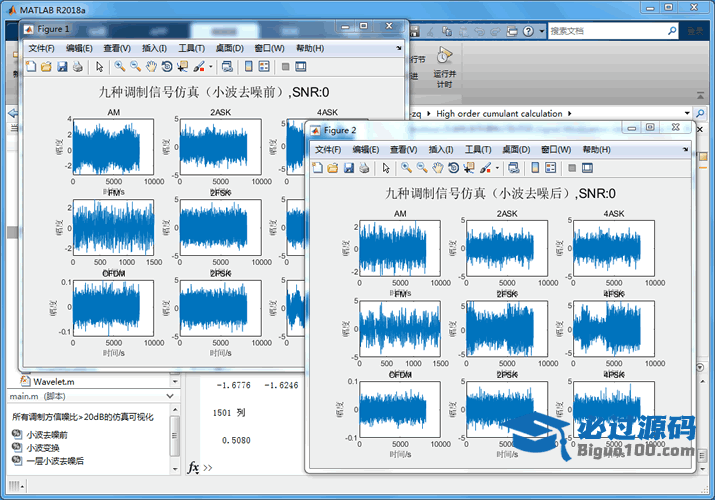715x500 pixels.
Task: Select the Pan hand tool in Figure 2
Action: 437,167
